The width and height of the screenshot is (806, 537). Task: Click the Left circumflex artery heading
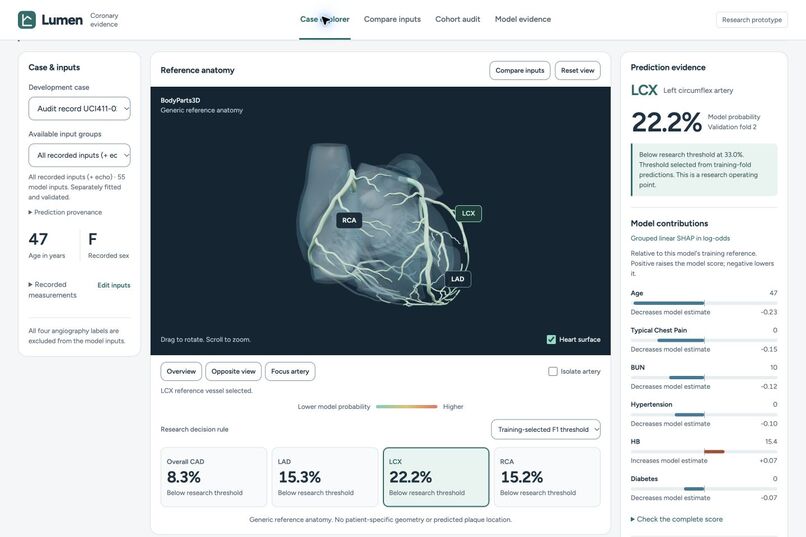pyautogui.click(x=698, y=90)
